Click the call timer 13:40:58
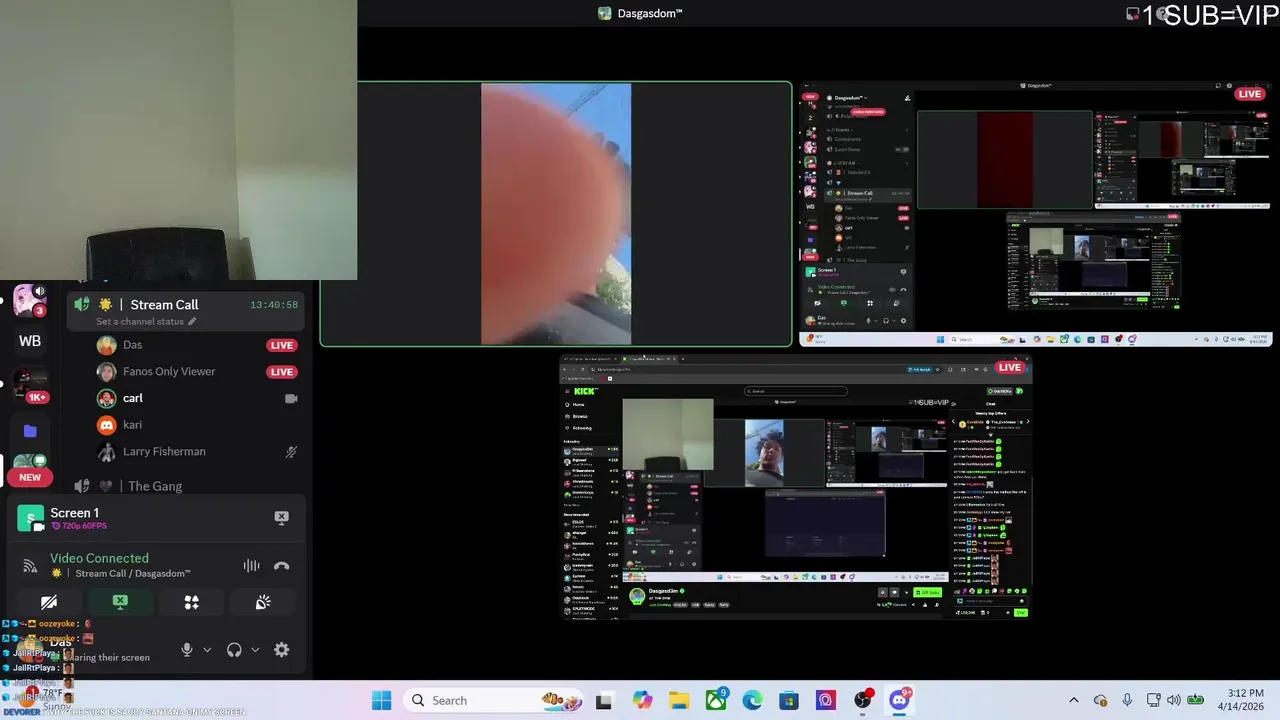The height and width of the screenshot is (720, 1280). (x=274, y=305)
